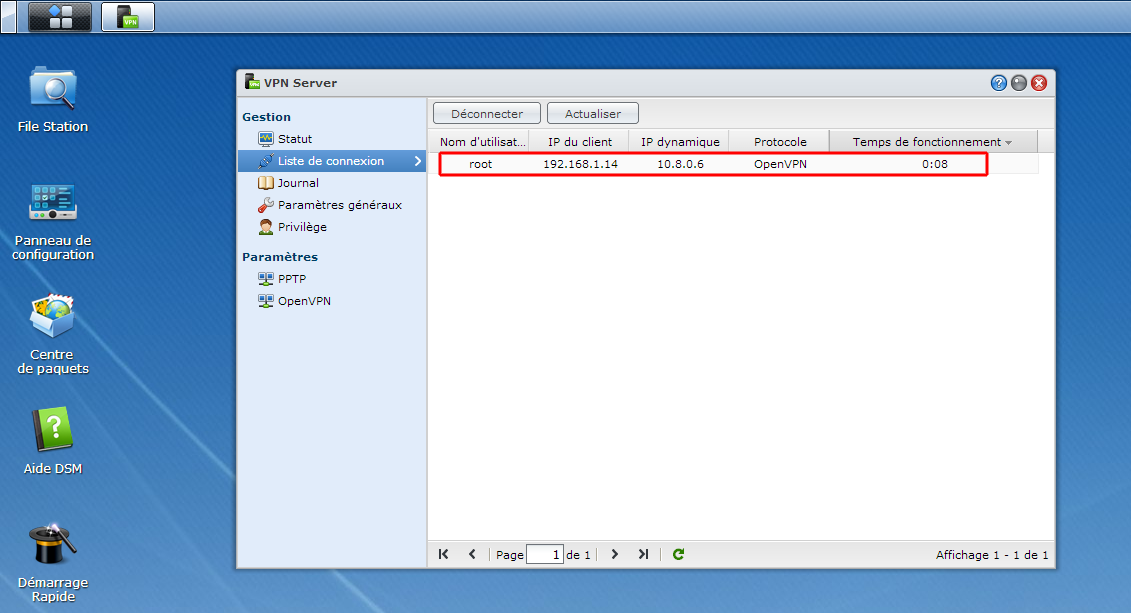
Task: Go to Privilège settings
Action: [332, 227]
